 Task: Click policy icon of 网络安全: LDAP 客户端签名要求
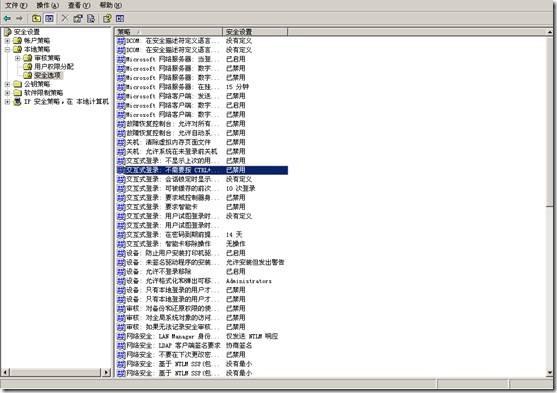(121, 346)
